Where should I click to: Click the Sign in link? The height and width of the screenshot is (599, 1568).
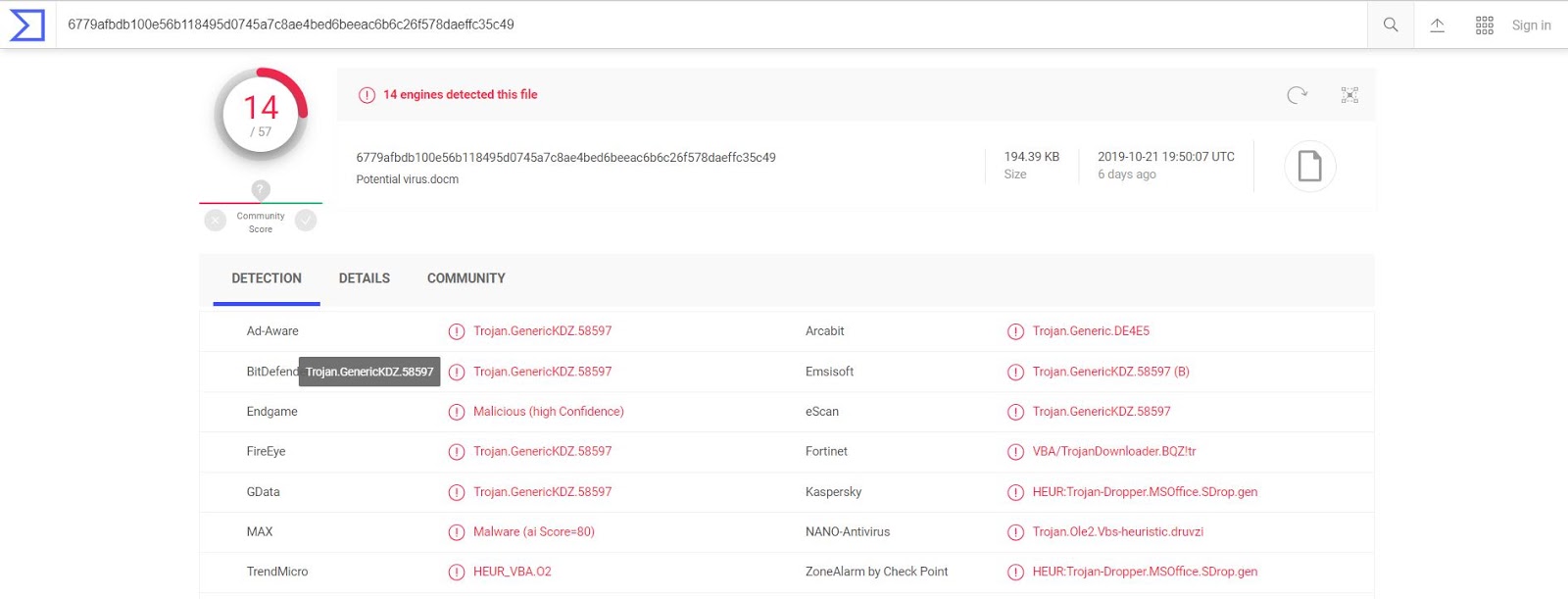coord(1531,25)
